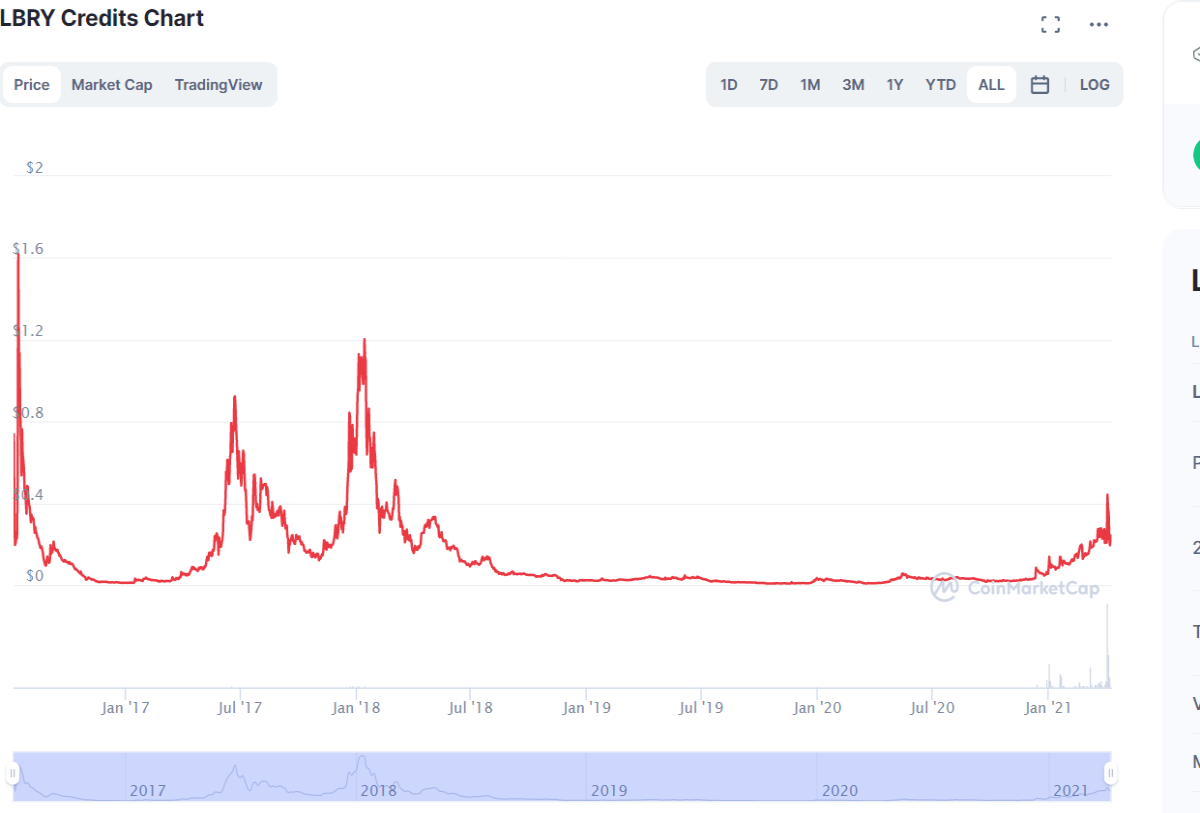The image size is (1200, 813).
Task: Click the Jul '18 axis label
Action: click(470, 708)
